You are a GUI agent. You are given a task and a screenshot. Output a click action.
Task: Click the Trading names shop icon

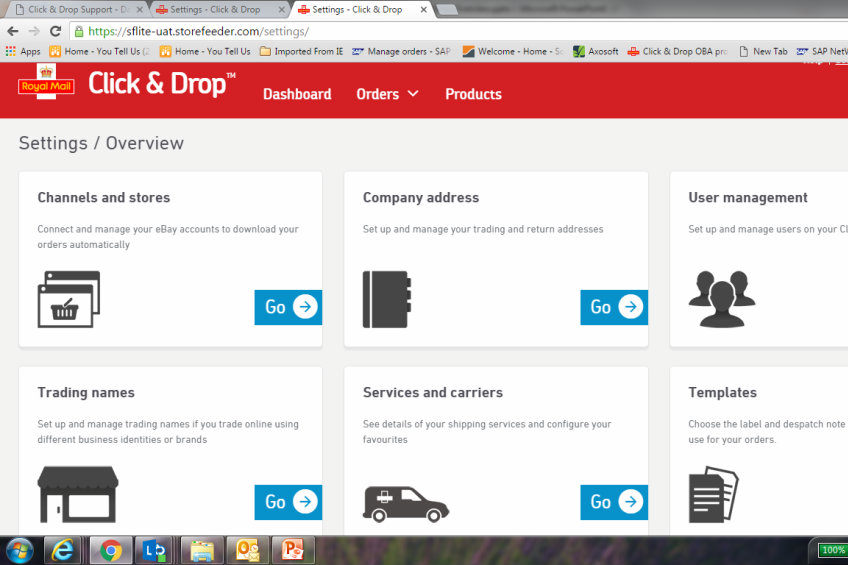[78, 494]
